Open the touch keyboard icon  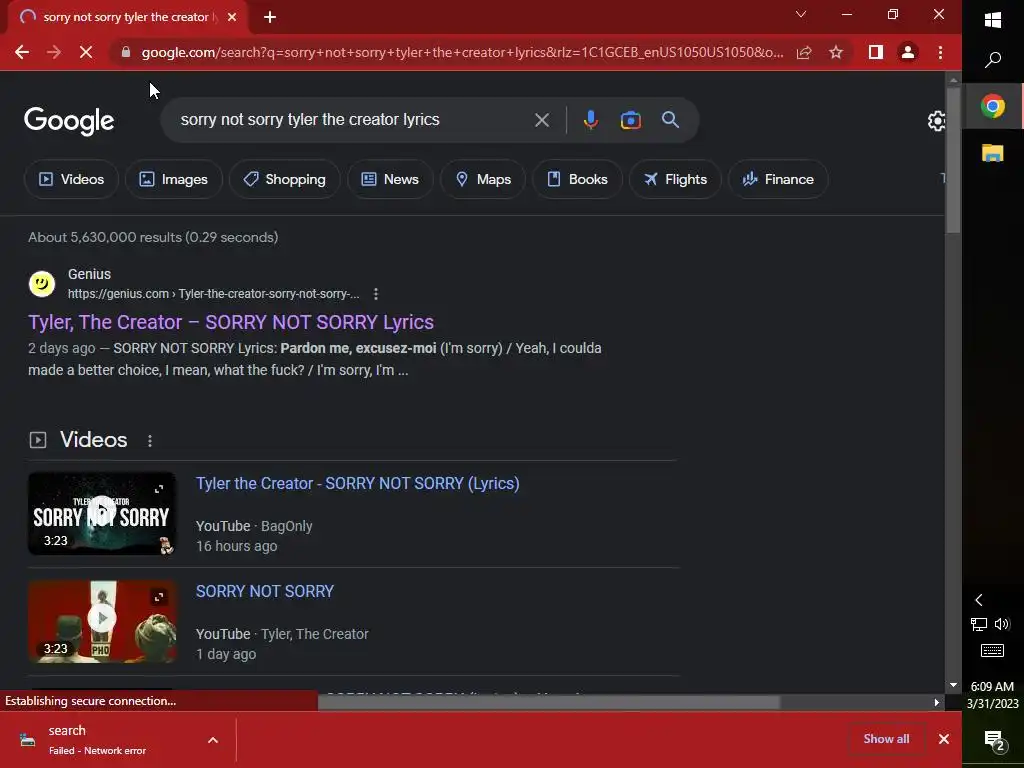pyautogui.click(x=993, y=650)
